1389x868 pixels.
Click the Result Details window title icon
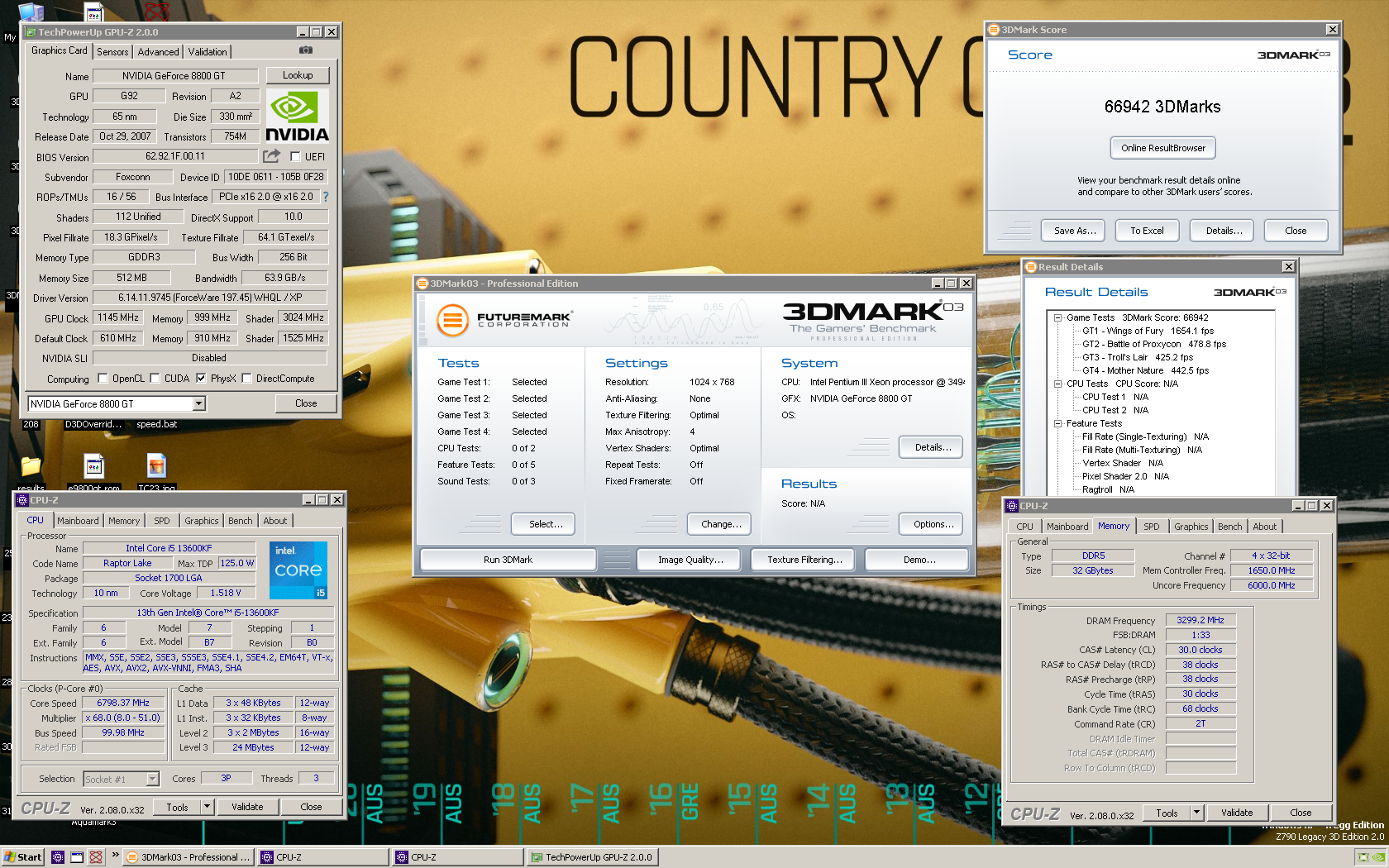click(x=1031, y=267)
